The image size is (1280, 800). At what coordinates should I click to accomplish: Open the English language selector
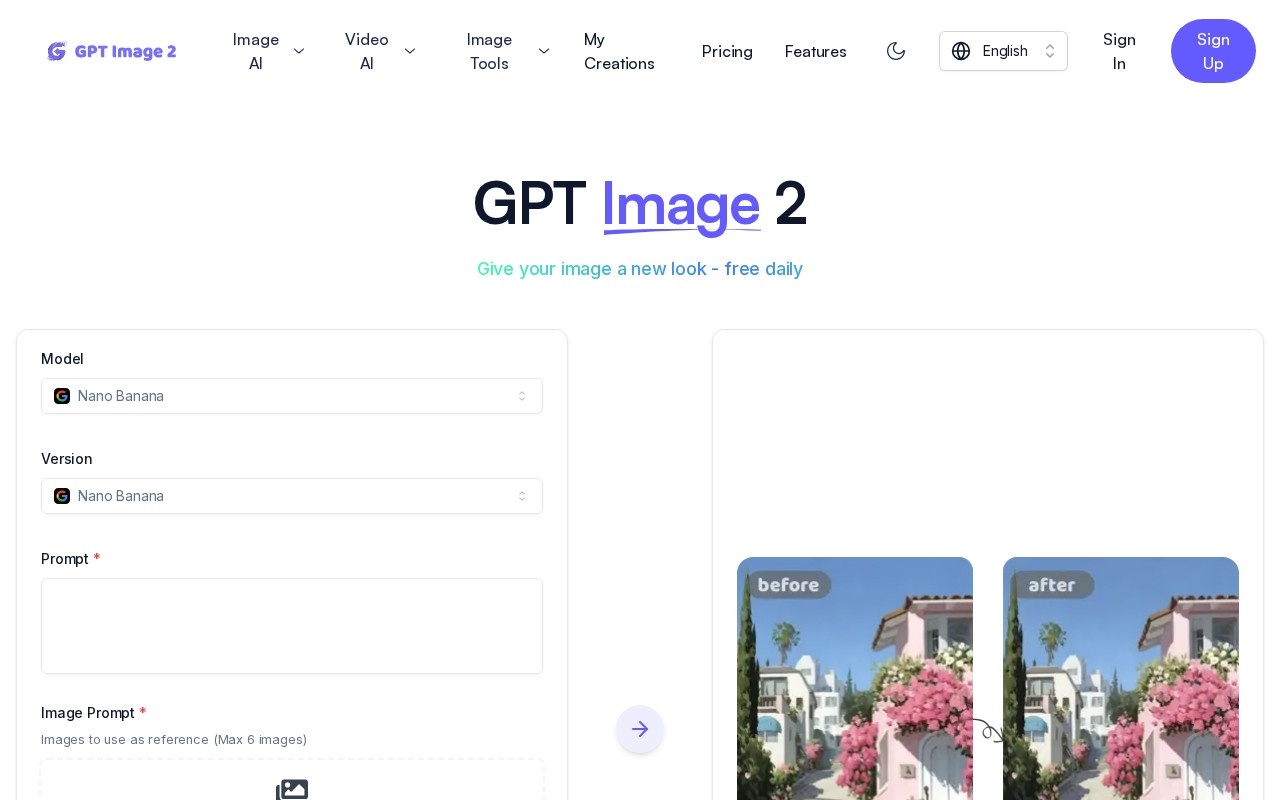[x=1003, y=51]
